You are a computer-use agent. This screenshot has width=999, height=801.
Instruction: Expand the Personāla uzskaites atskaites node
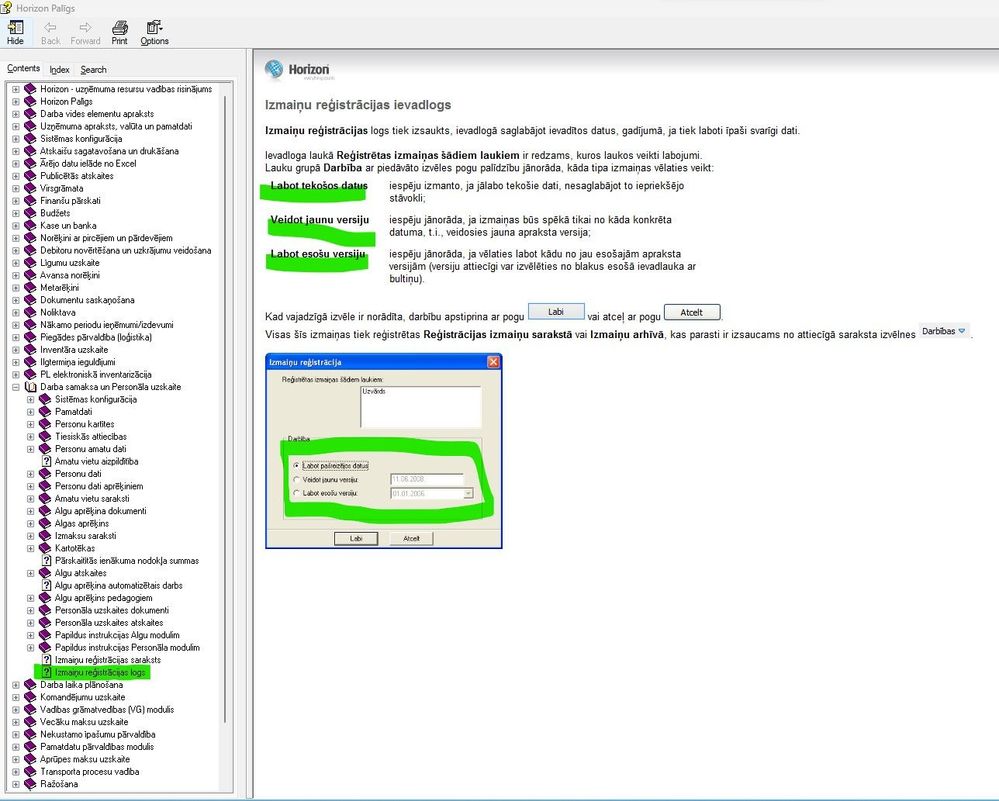point(30,623)
